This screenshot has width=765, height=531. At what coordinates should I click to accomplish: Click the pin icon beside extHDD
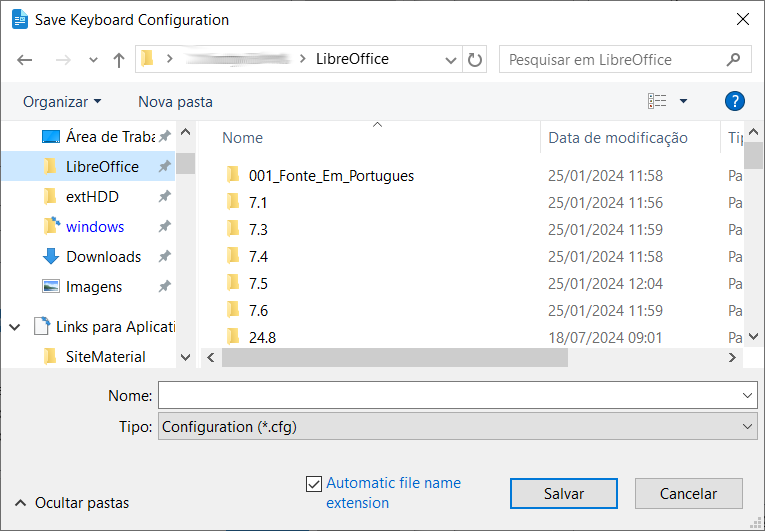[165, 196]
